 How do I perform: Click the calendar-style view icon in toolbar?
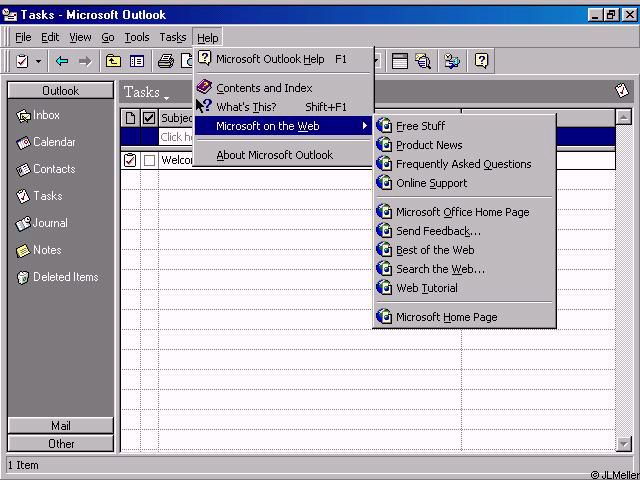400,61
